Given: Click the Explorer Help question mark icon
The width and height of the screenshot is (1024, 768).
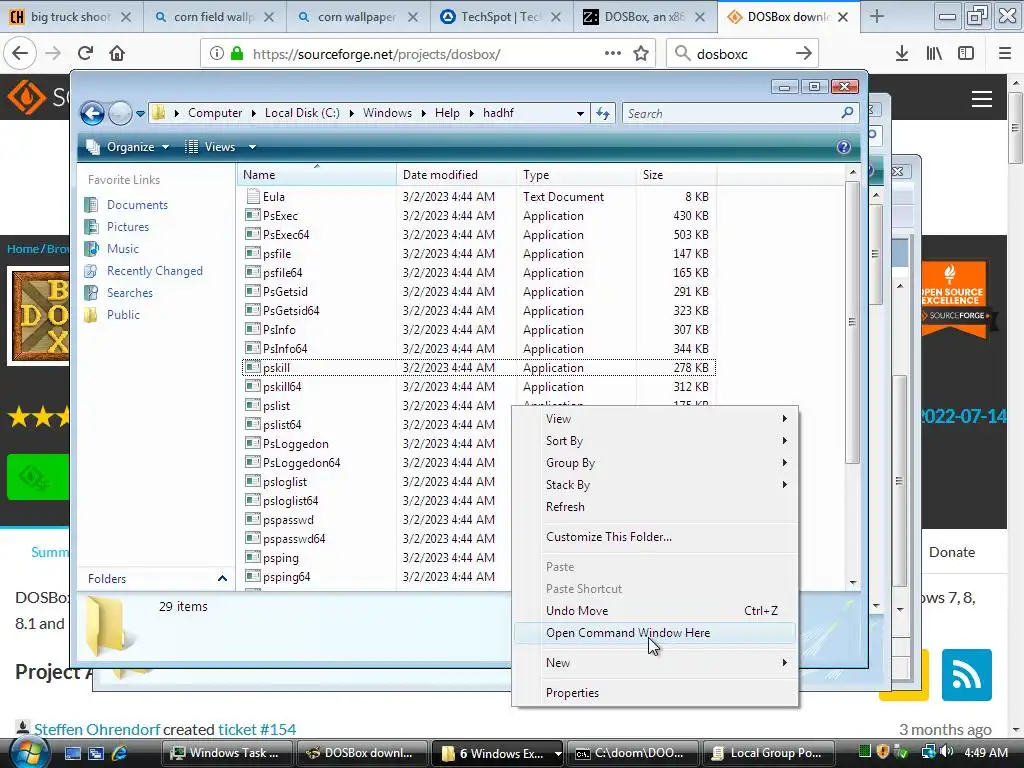Looking at the screenshot, I should (x=844, y=147).
